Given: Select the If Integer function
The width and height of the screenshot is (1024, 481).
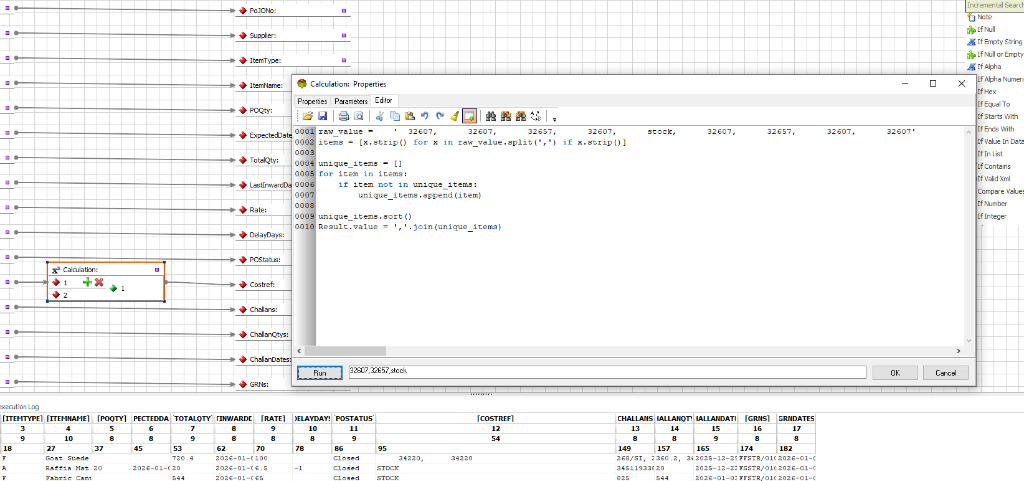Looking at the screenshot, I should (991, 216).
